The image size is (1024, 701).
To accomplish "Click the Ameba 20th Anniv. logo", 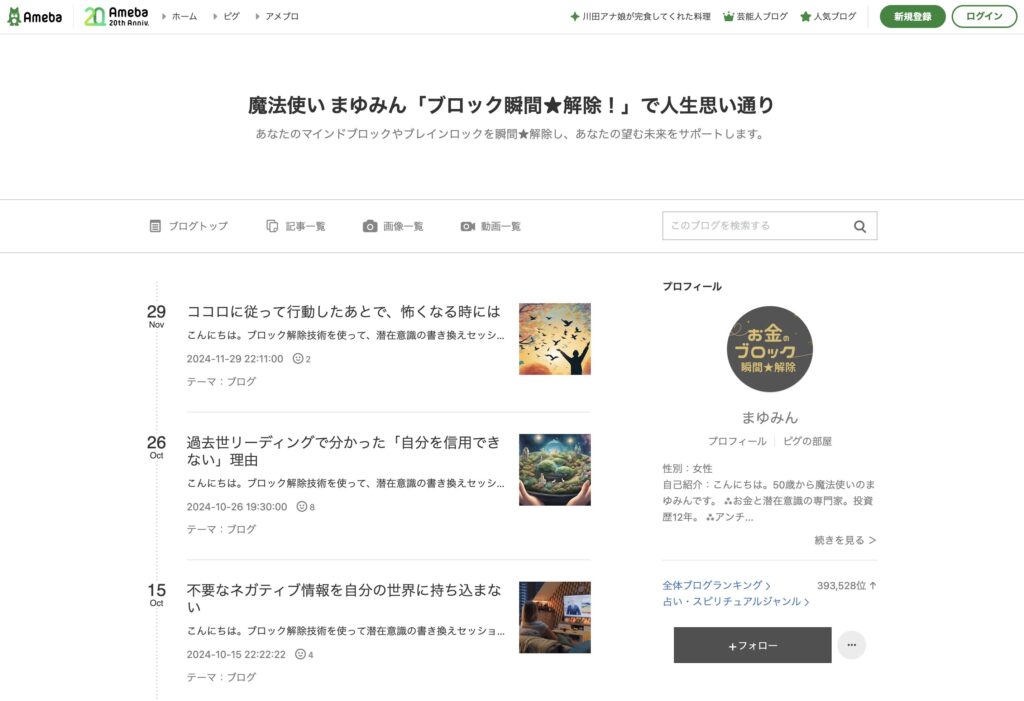I will [117, 16].
